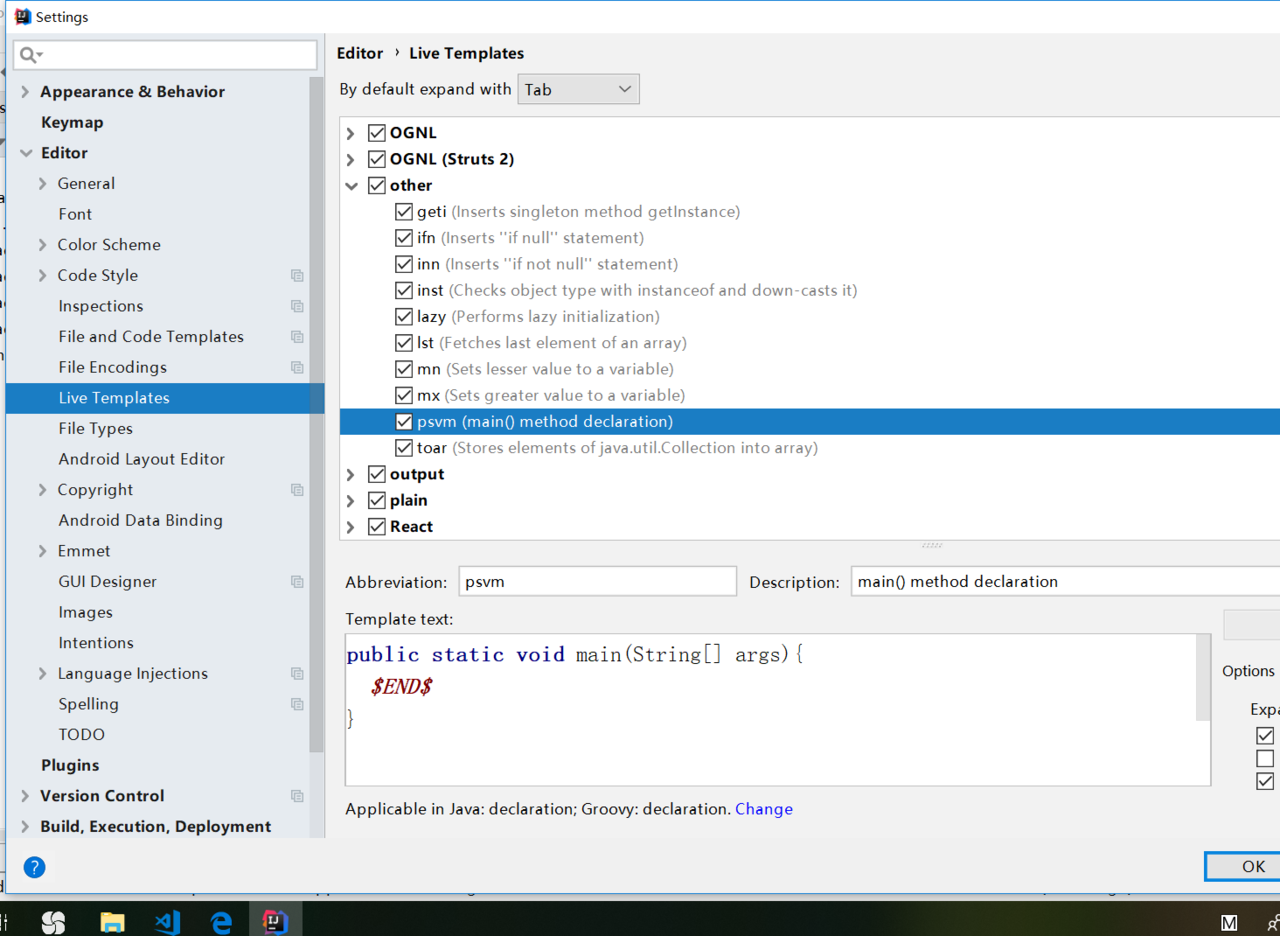Click project-level icon beside Copyright

297,490
